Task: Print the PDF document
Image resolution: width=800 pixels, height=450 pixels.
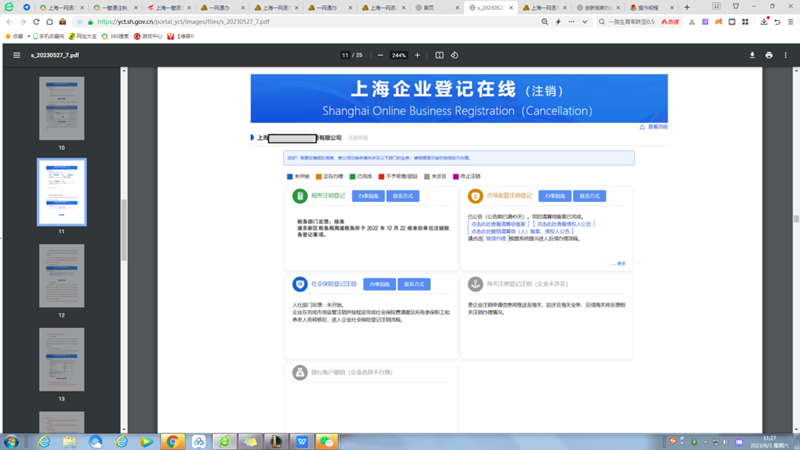Action: tap(768, 56)
